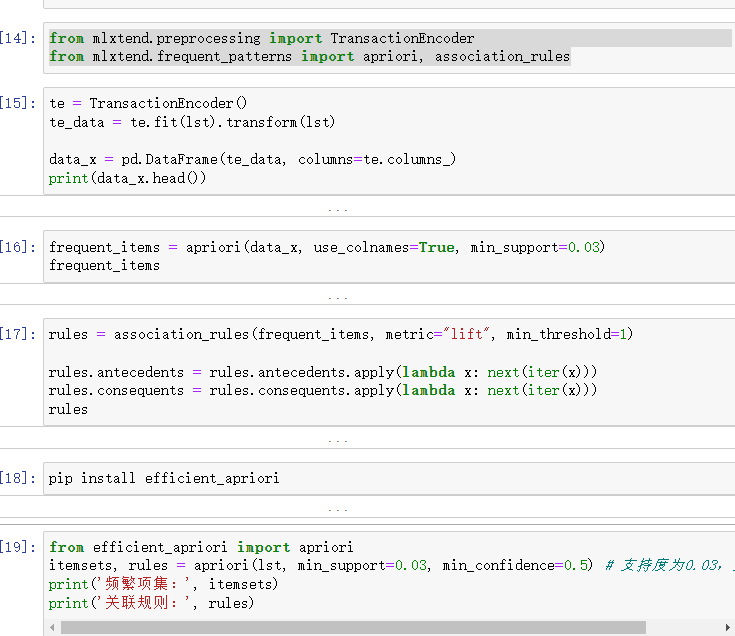This screenshot has height=636, width=735.
Task: Select cell 16 via its [16] prompt
Action: 17,247
